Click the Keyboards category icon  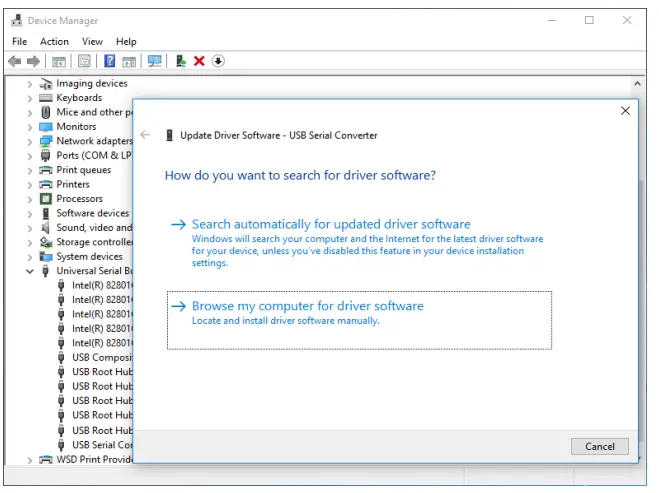tap(46, 98)
